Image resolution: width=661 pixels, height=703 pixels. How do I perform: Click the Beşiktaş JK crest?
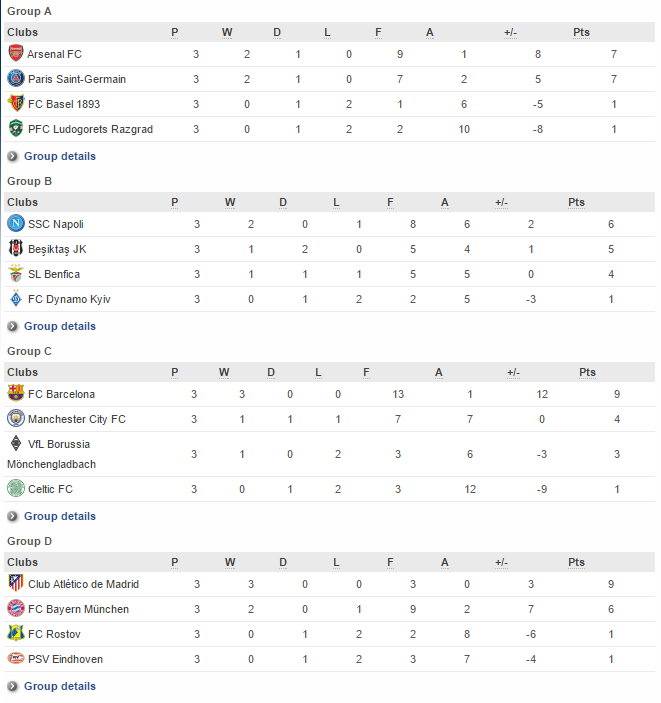click(16, 248)
